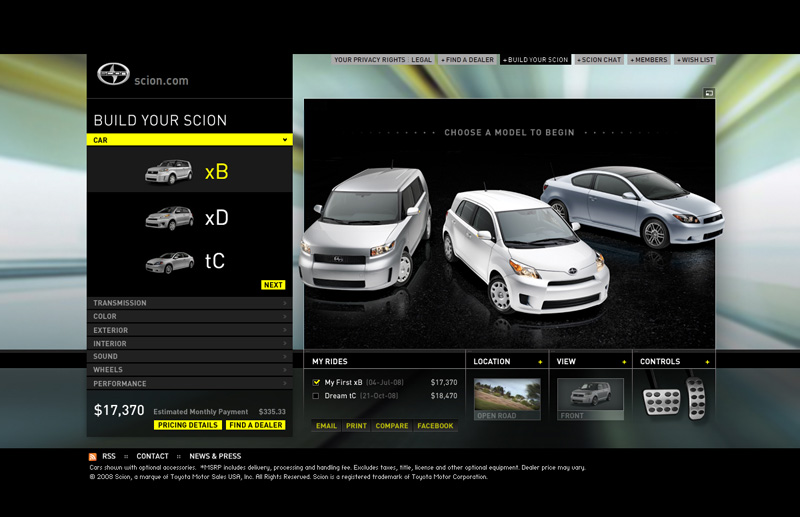Choose the xD model label
The image size is (800, 517).
(x=216, y=218)
